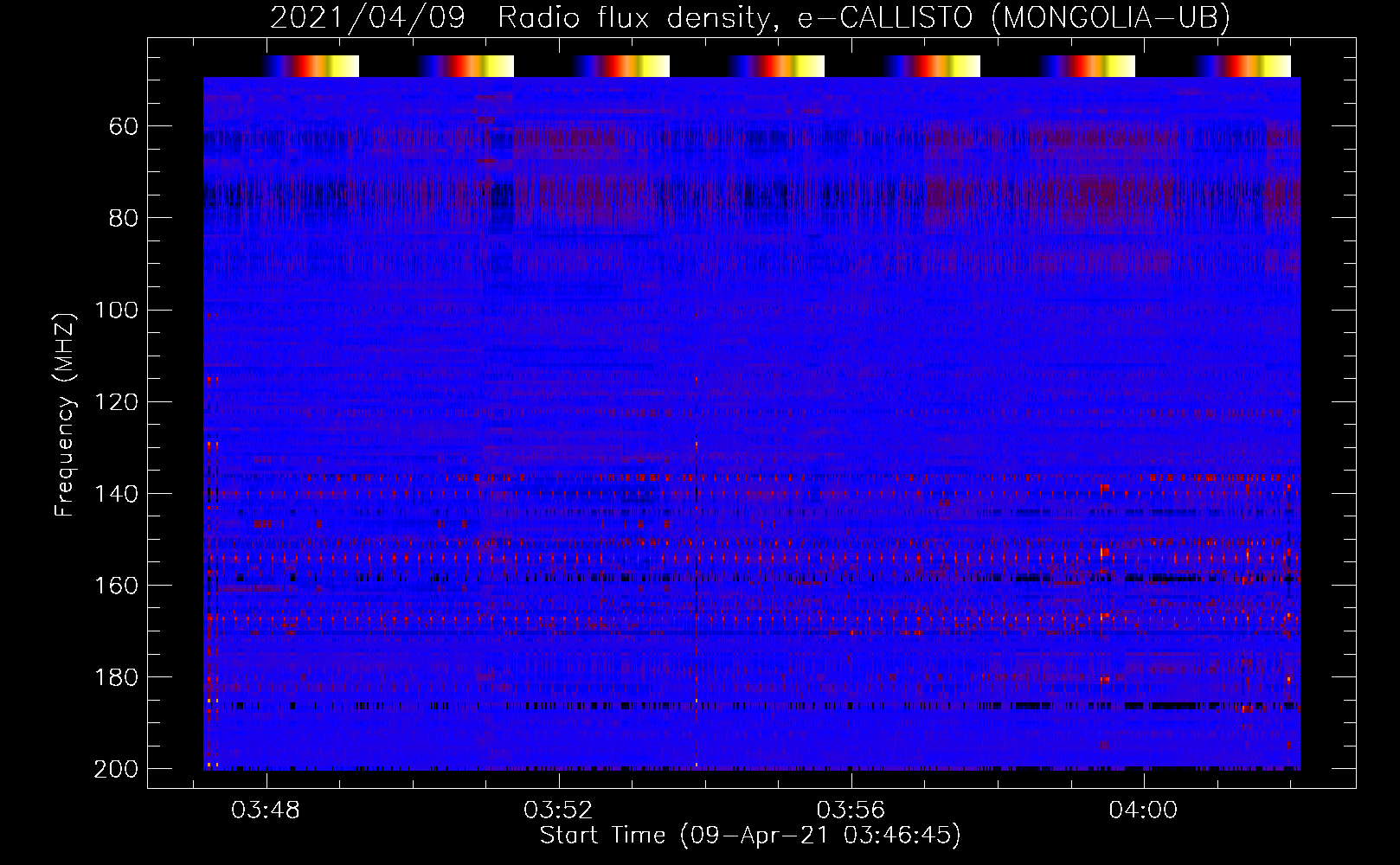Click the 180 frequency tick label

(x=116, y=677)
